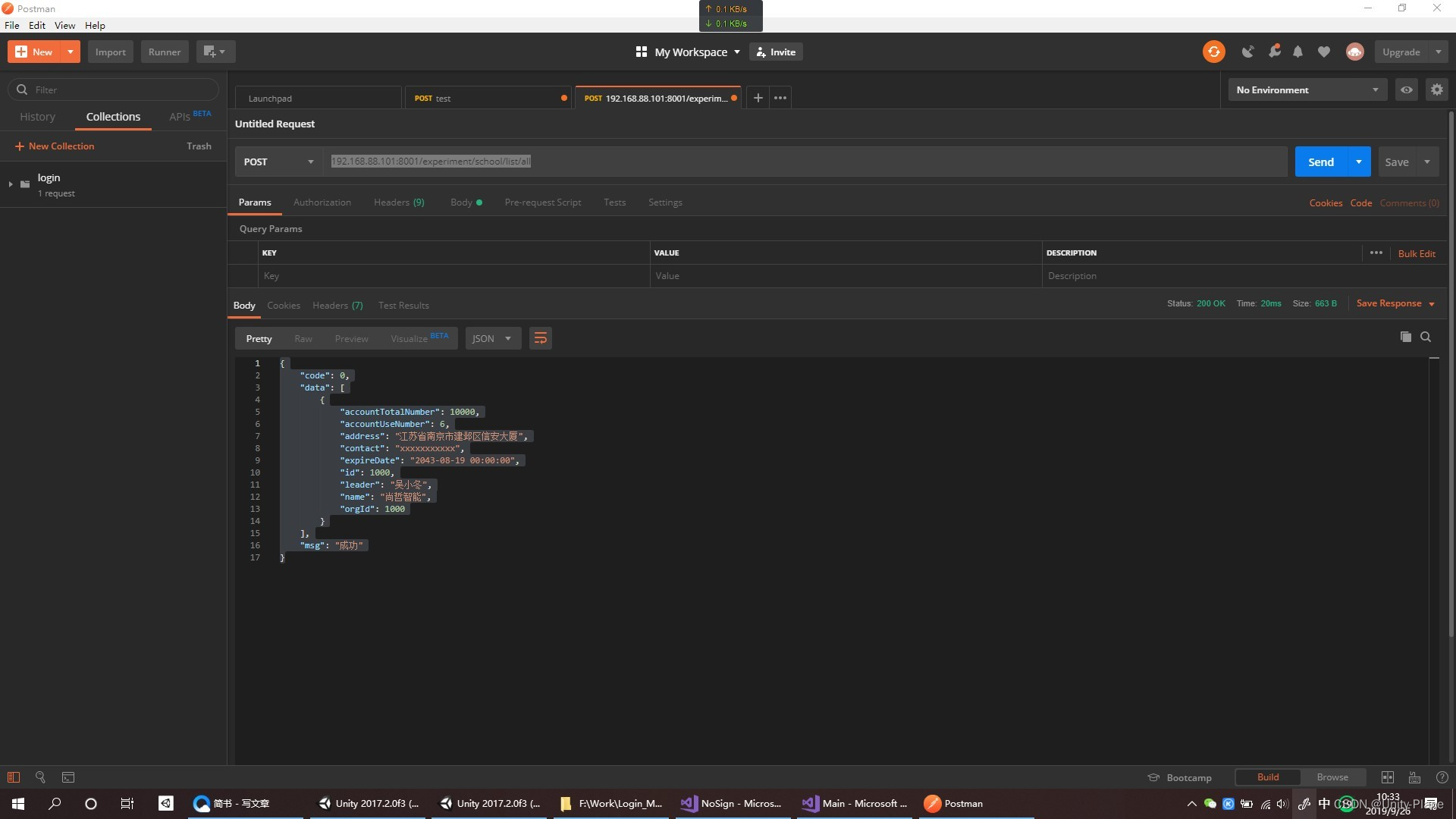Viewport: 1456px width, 819px height.
Task: Open the request Headers (9) tab
Action: 399,202
